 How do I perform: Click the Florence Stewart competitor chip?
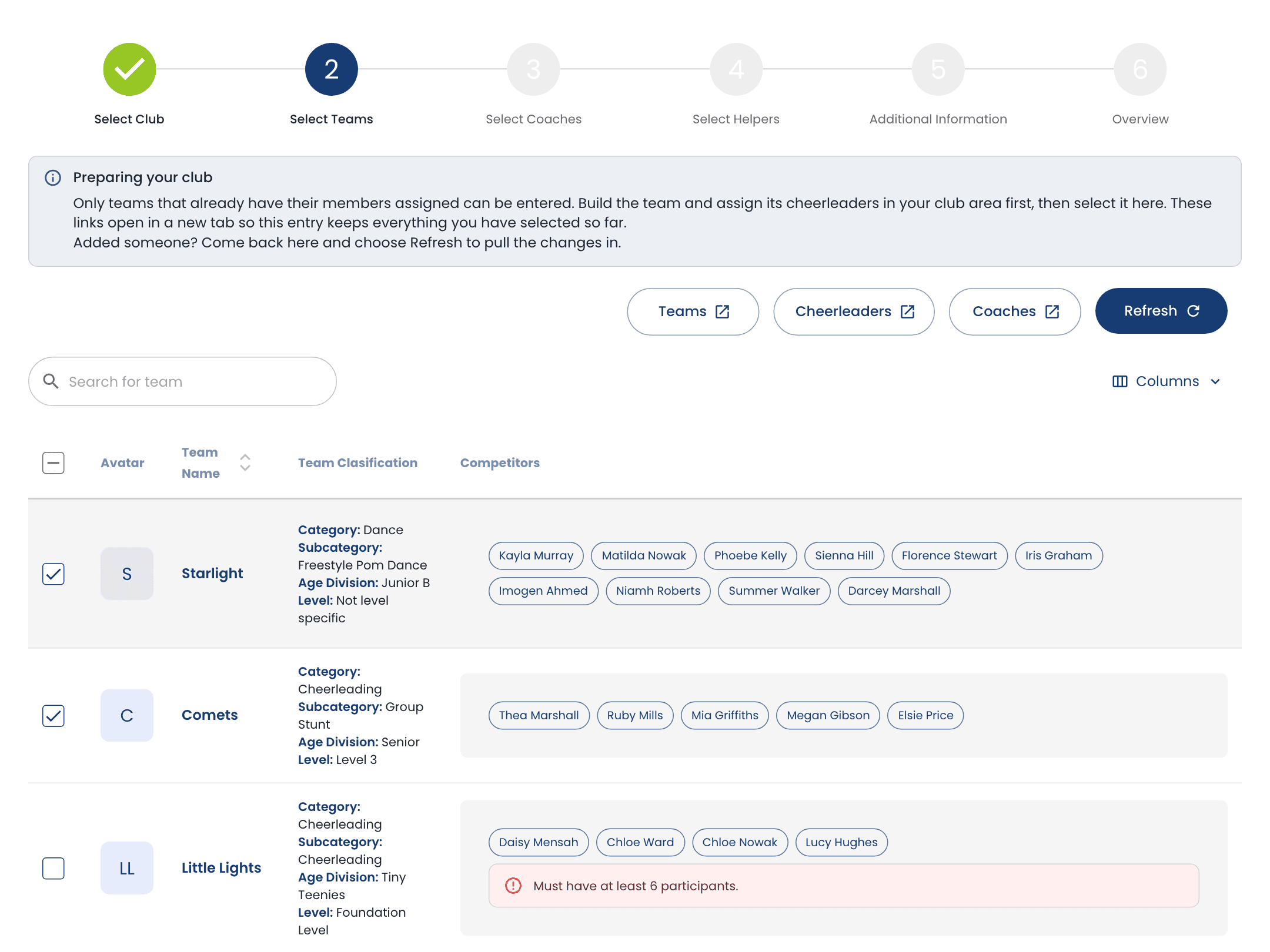pyautogui.click(x=950, y=556)
